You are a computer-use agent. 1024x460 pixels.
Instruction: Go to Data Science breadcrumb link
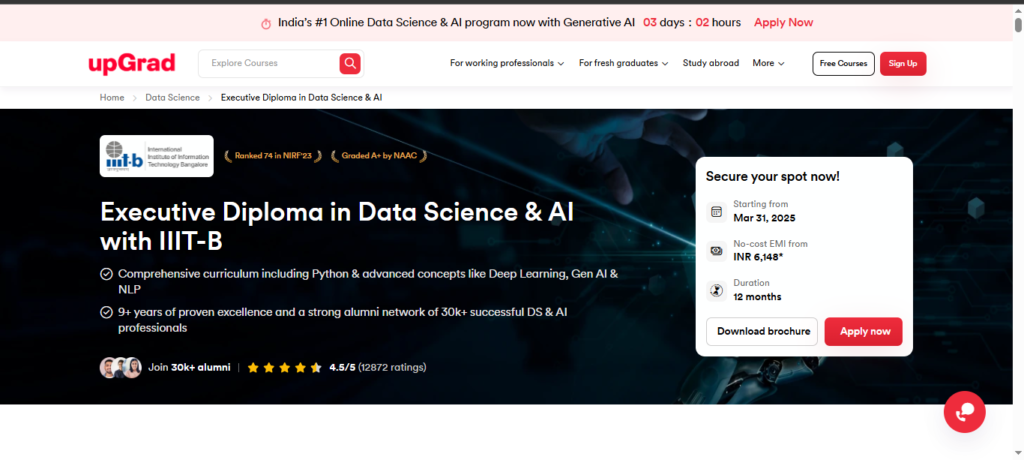[172, 97]
